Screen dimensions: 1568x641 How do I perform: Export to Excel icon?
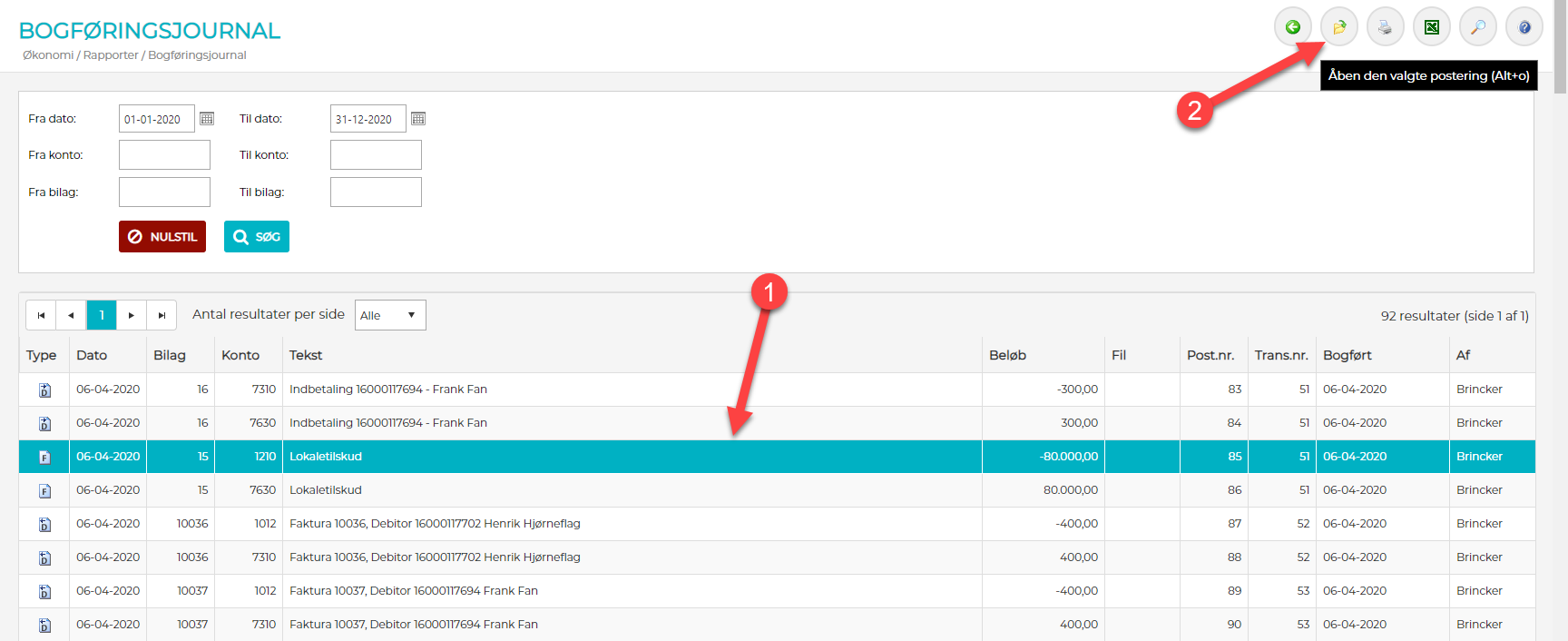[1431, 27]
